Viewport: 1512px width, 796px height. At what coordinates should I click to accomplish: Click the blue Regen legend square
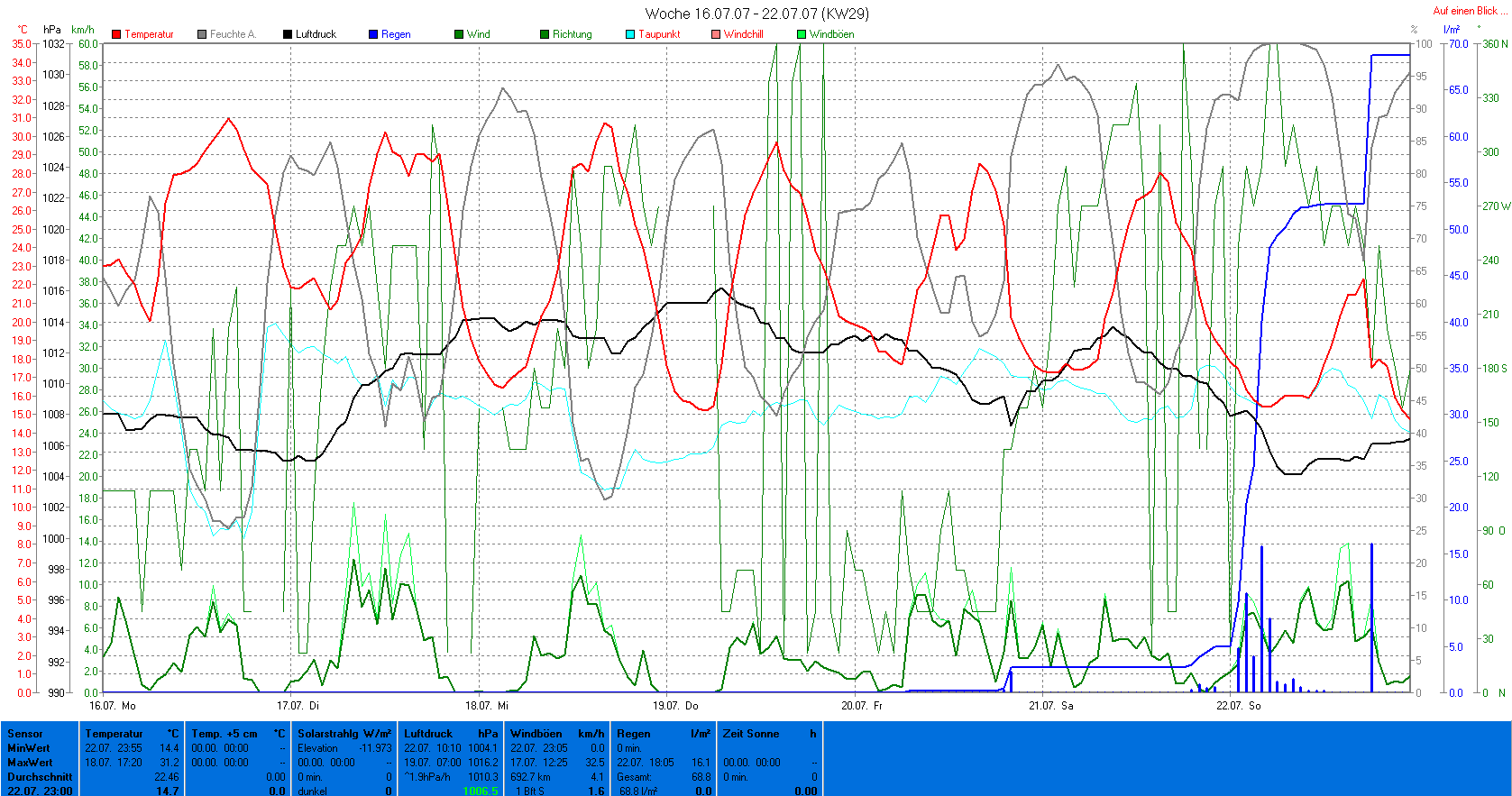pos(373,34)
